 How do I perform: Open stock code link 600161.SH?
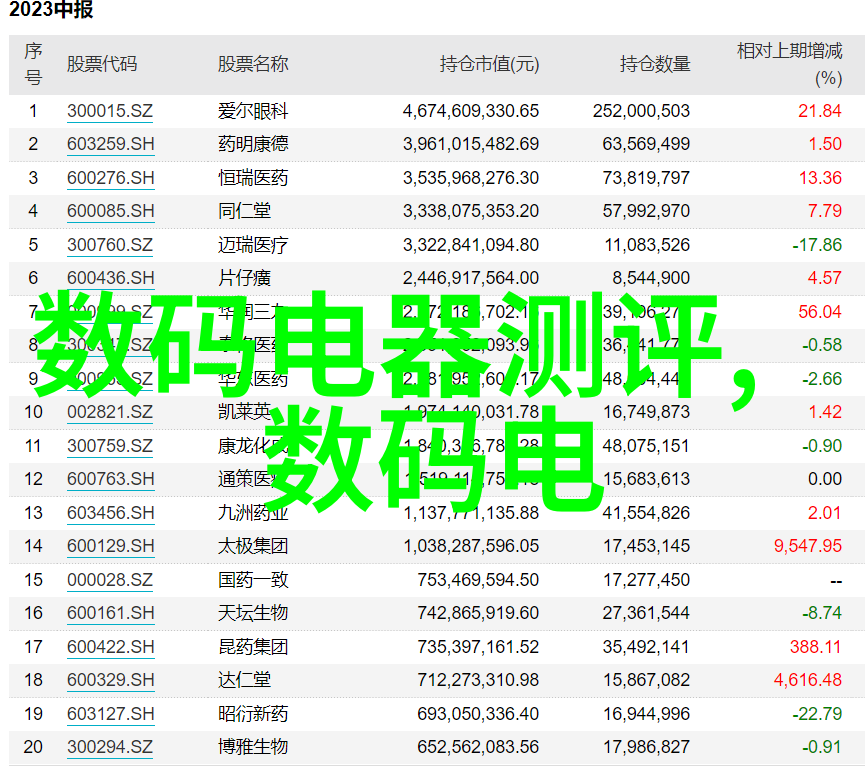tap(110, 613)
